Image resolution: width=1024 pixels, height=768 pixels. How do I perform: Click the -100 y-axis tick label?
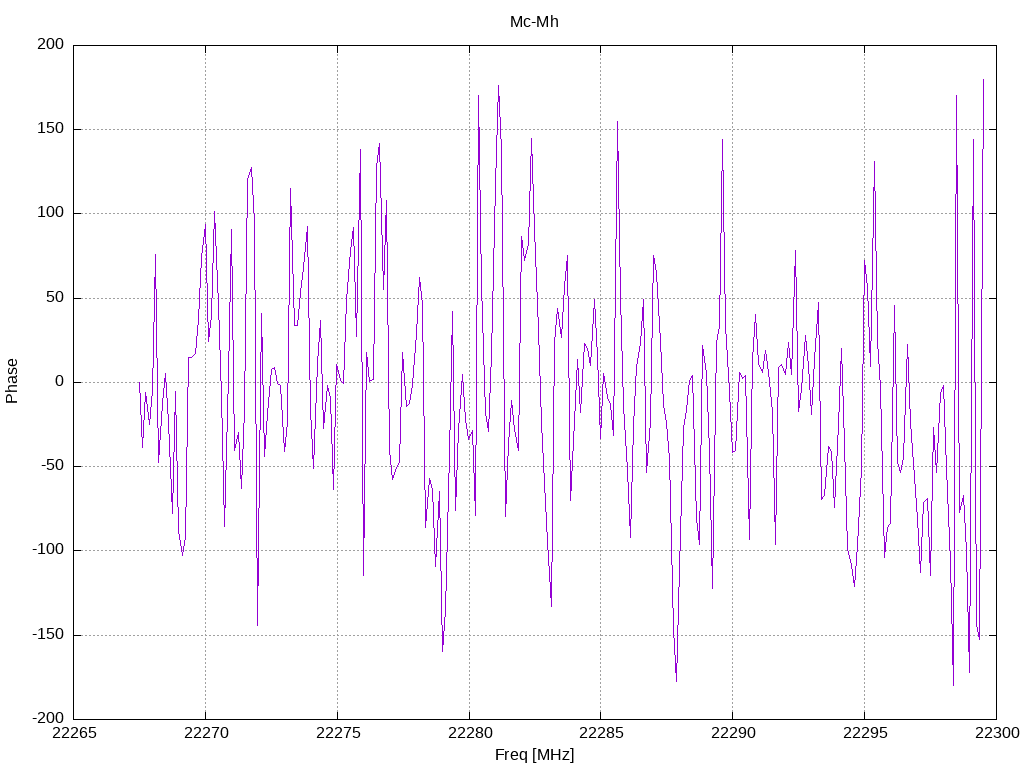48,550
